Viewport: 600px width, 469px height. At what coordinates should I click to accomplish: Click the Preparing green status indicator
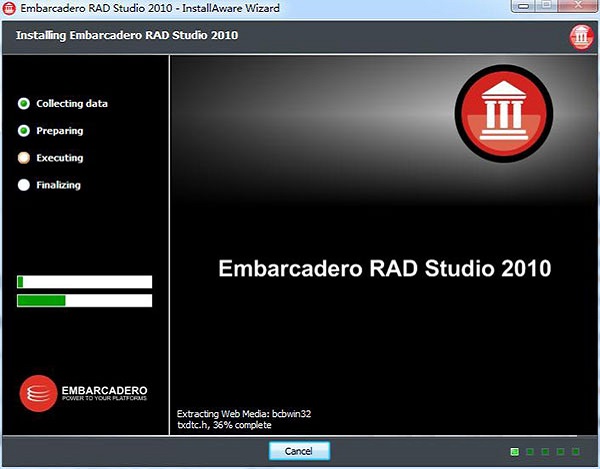click(x=24, y=131)
